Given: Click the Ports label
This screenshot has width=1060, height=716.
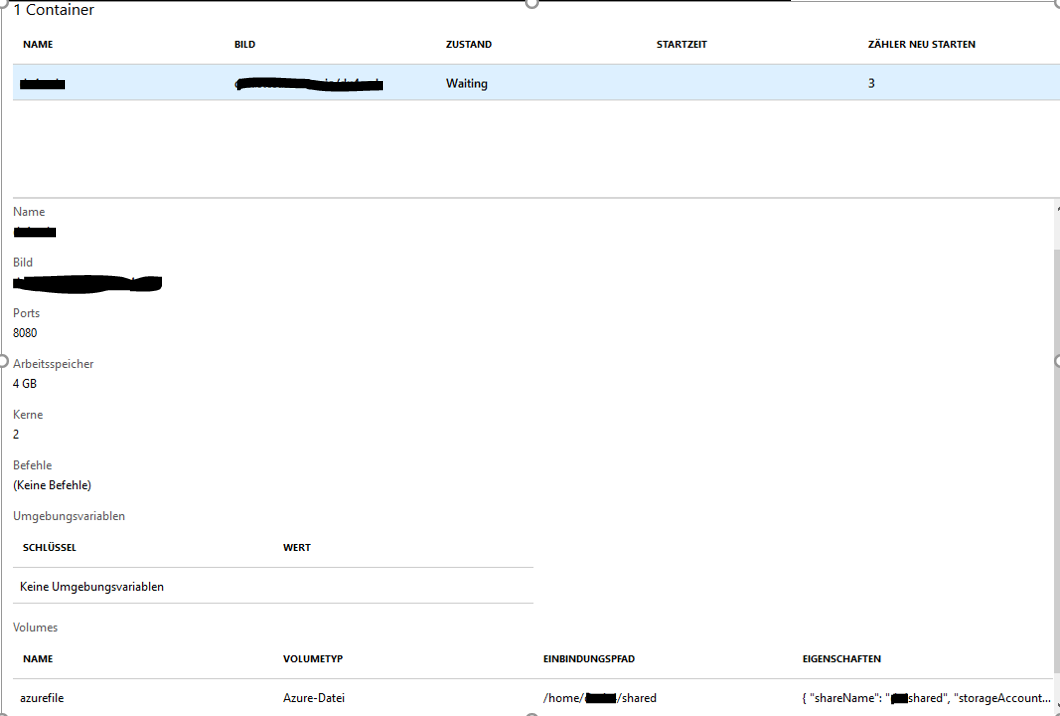Looking at the screenshot, I should [x=26, y=313].
